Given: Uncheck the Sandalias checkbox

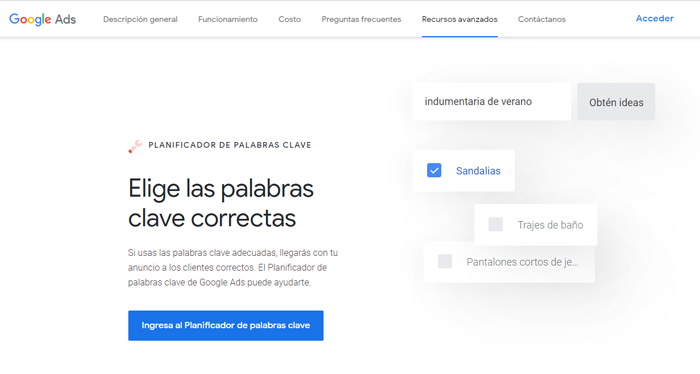Looking at the screenshot, I should click(434, 170).
